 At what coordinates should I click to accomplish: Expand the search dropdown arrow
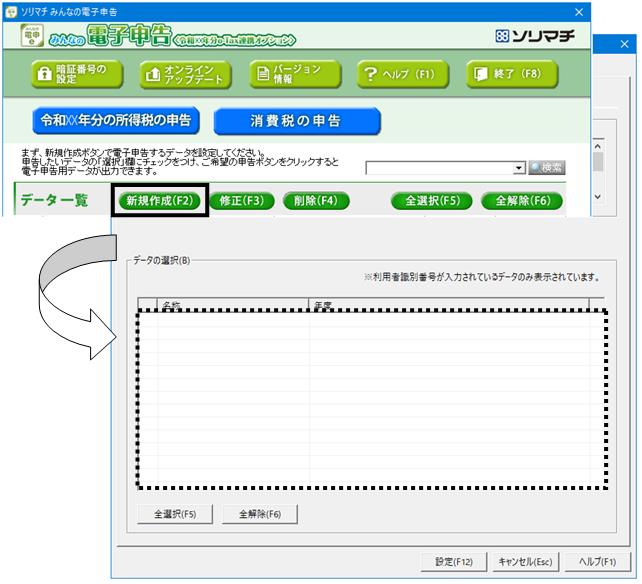click(520, 168)
